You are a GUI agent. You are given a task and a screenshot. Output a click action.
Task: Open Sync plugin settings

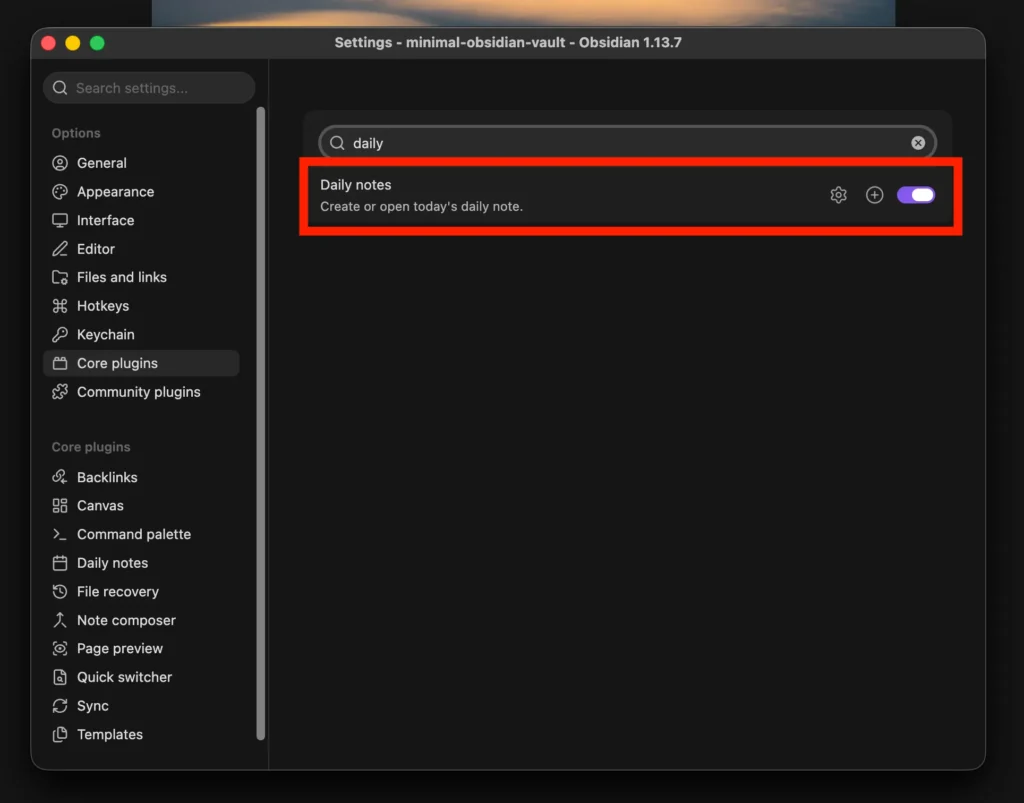(141, 706)
